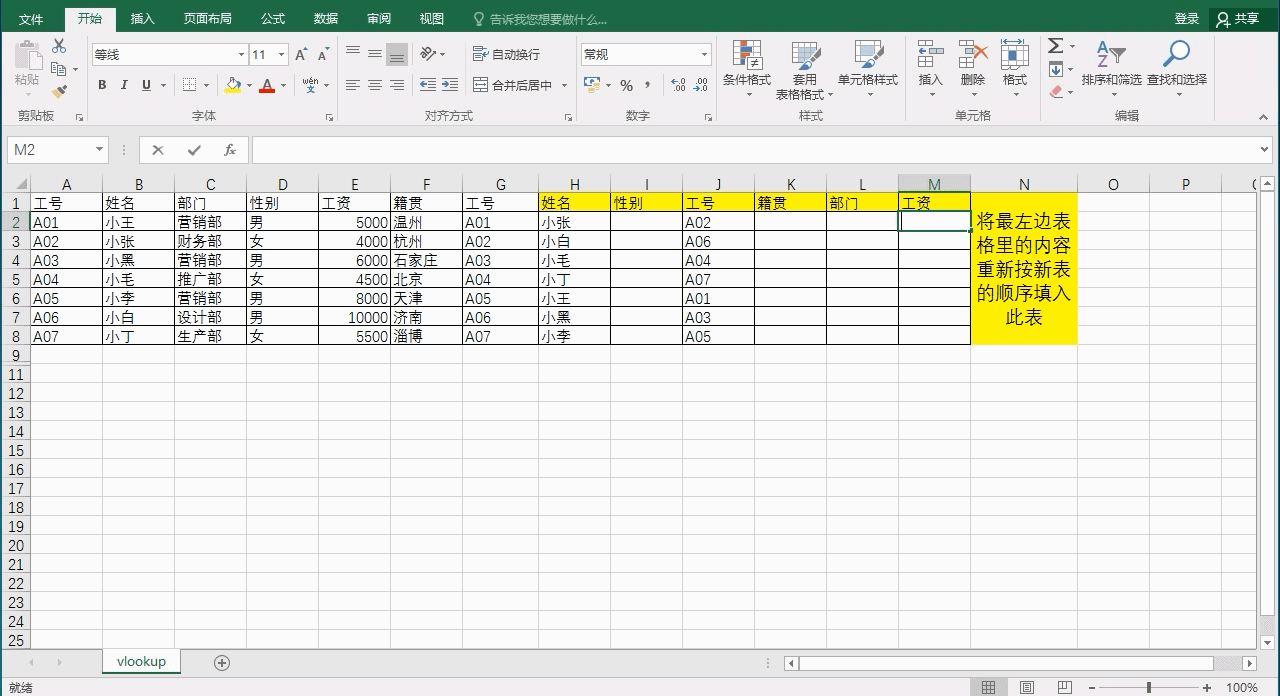The height and width of the screenshot is (696, 1280).
Task: Click the text orientation icon
Action: (x=429, y=54)
